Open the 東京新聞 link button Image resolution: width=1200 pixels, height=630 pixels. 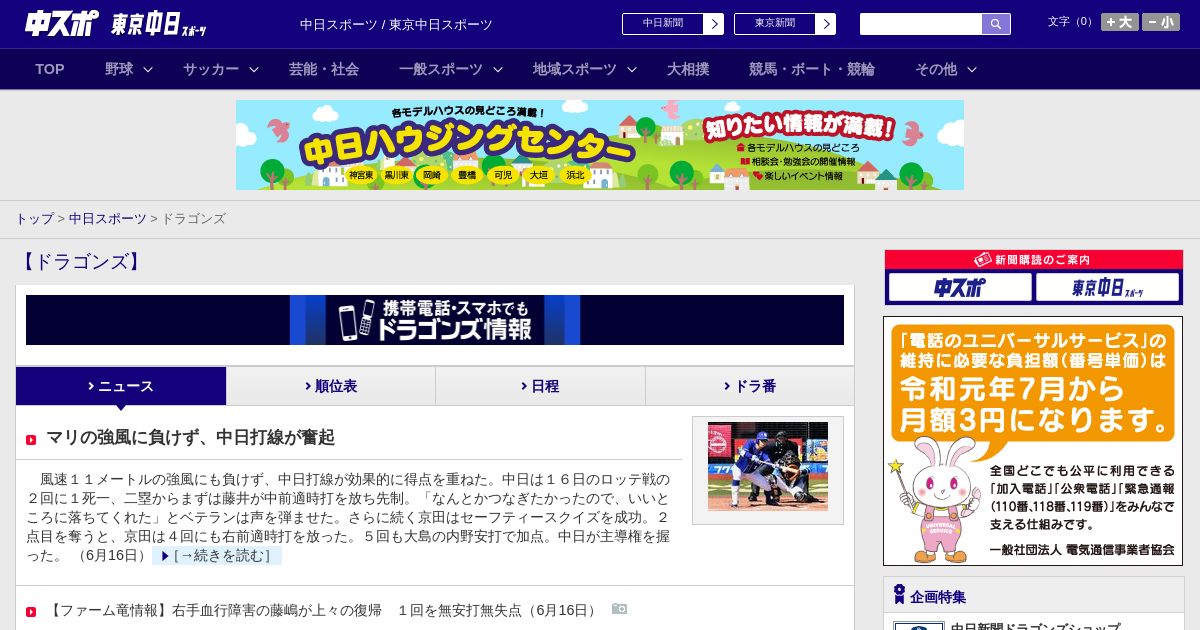coord(775,24)
